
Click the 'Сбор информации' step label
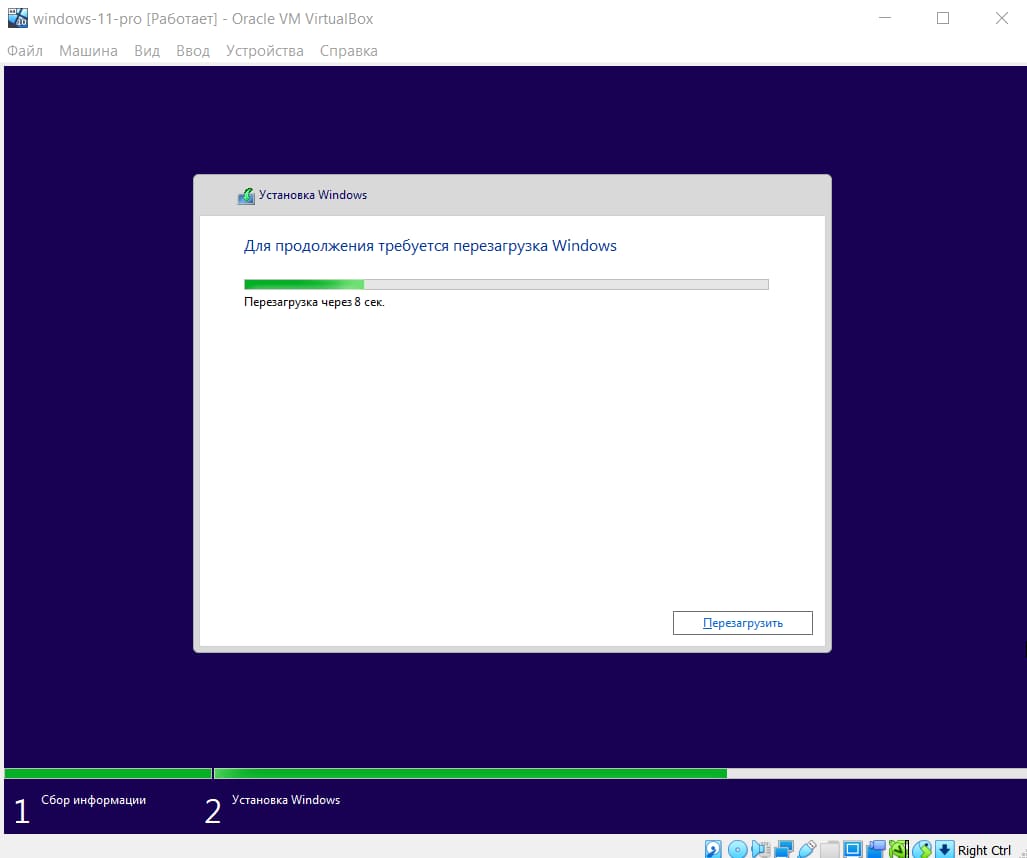(94, 800)
